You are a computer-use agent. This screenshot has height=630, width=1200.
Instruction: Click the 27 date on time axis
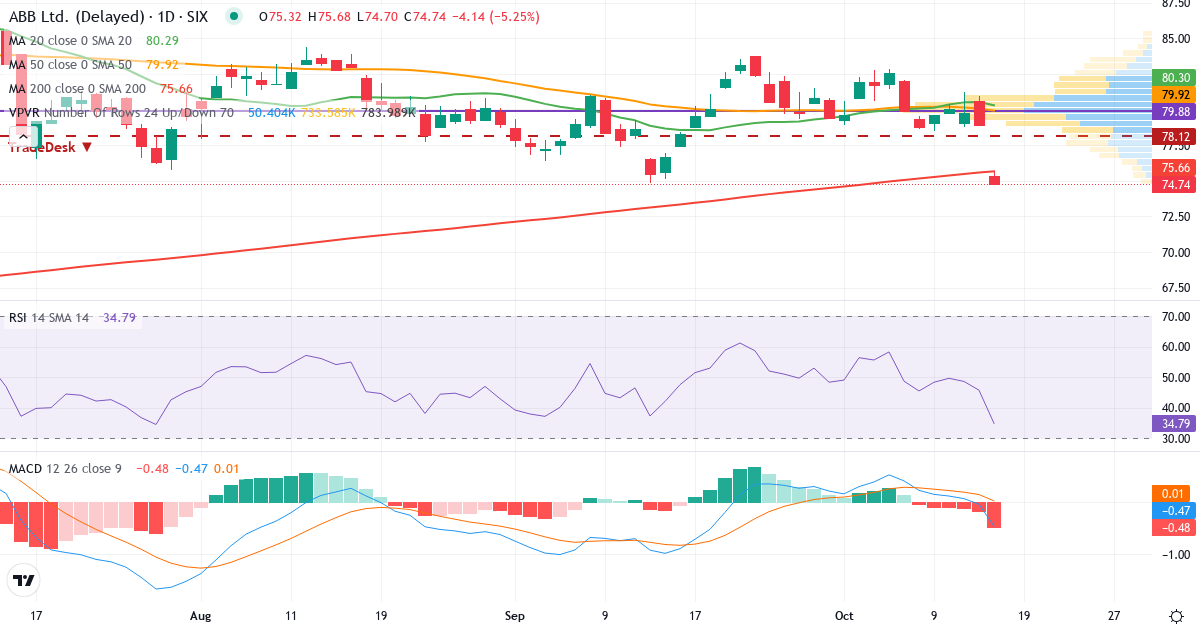pyautogui.click(x=1115, y=616)
